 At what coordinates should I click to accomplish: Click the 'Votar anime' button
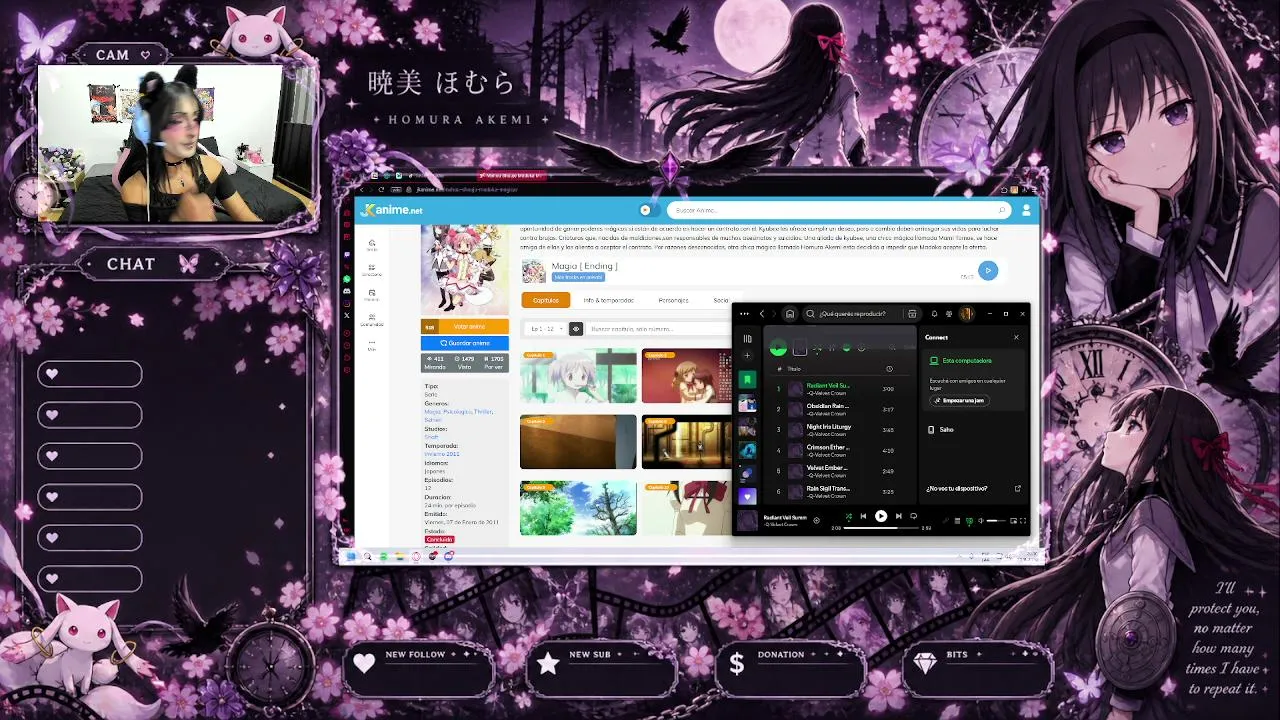pos(465,327)
